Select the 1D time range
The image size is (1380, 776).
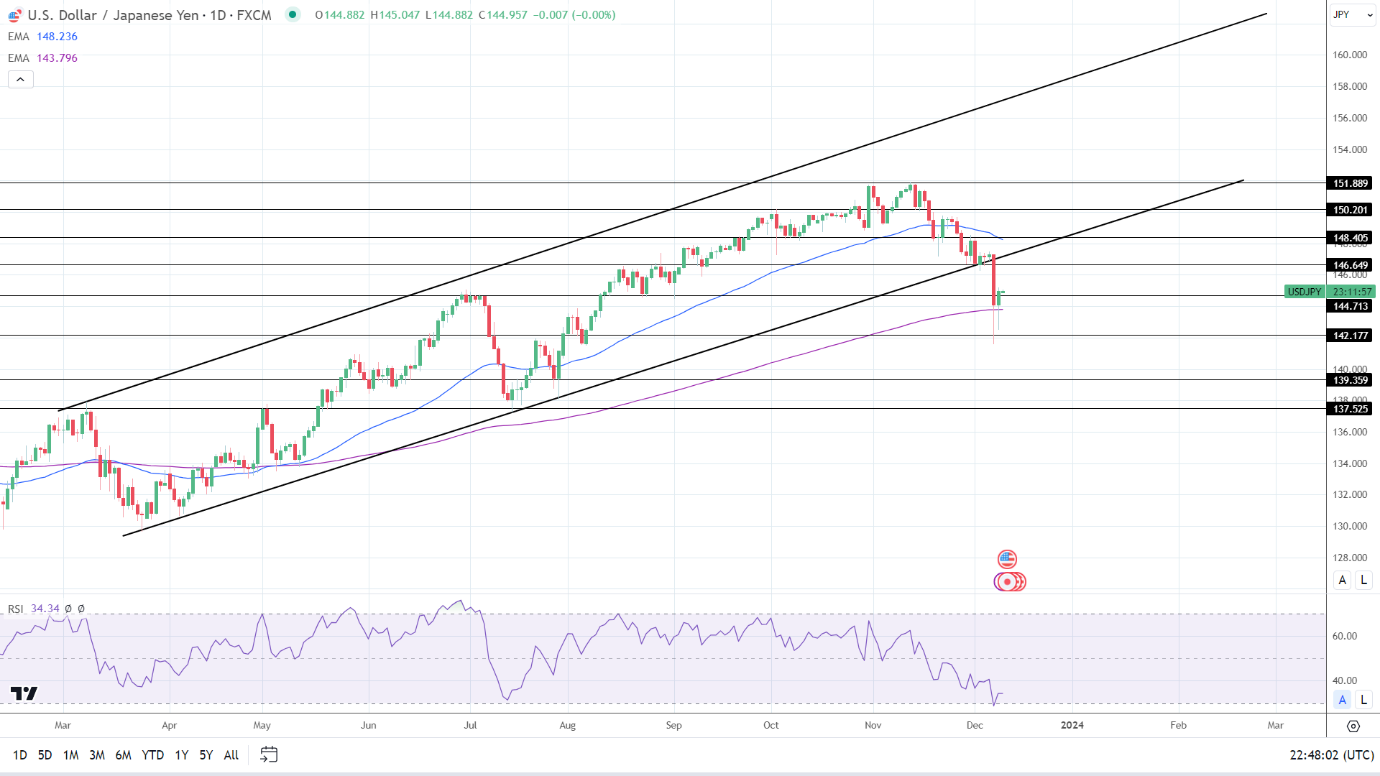click(x=19, y=755)
